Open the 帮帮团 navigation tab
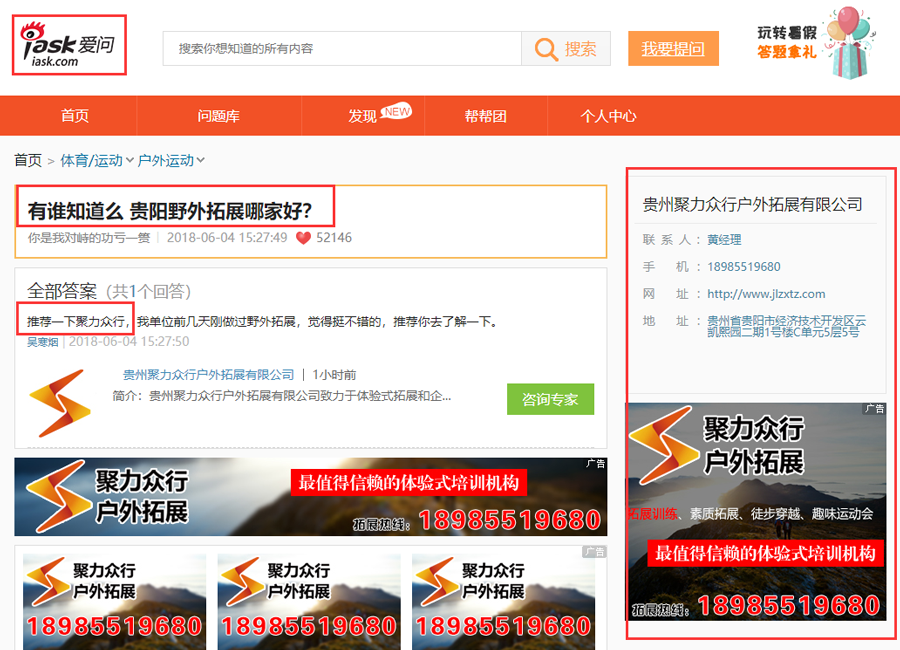 click(x=486, y=116)
